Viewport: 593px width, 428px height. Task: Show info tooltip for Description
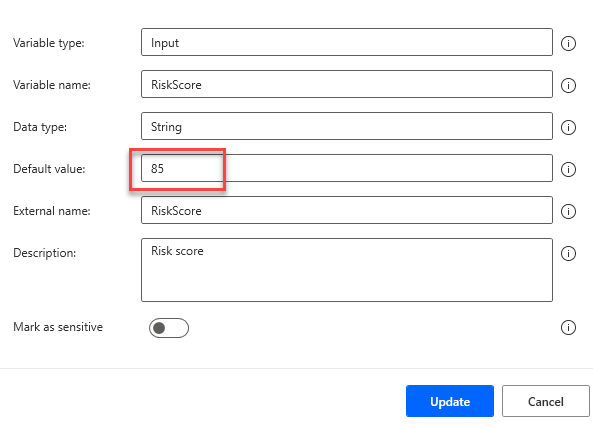click(x=568, y=253)
